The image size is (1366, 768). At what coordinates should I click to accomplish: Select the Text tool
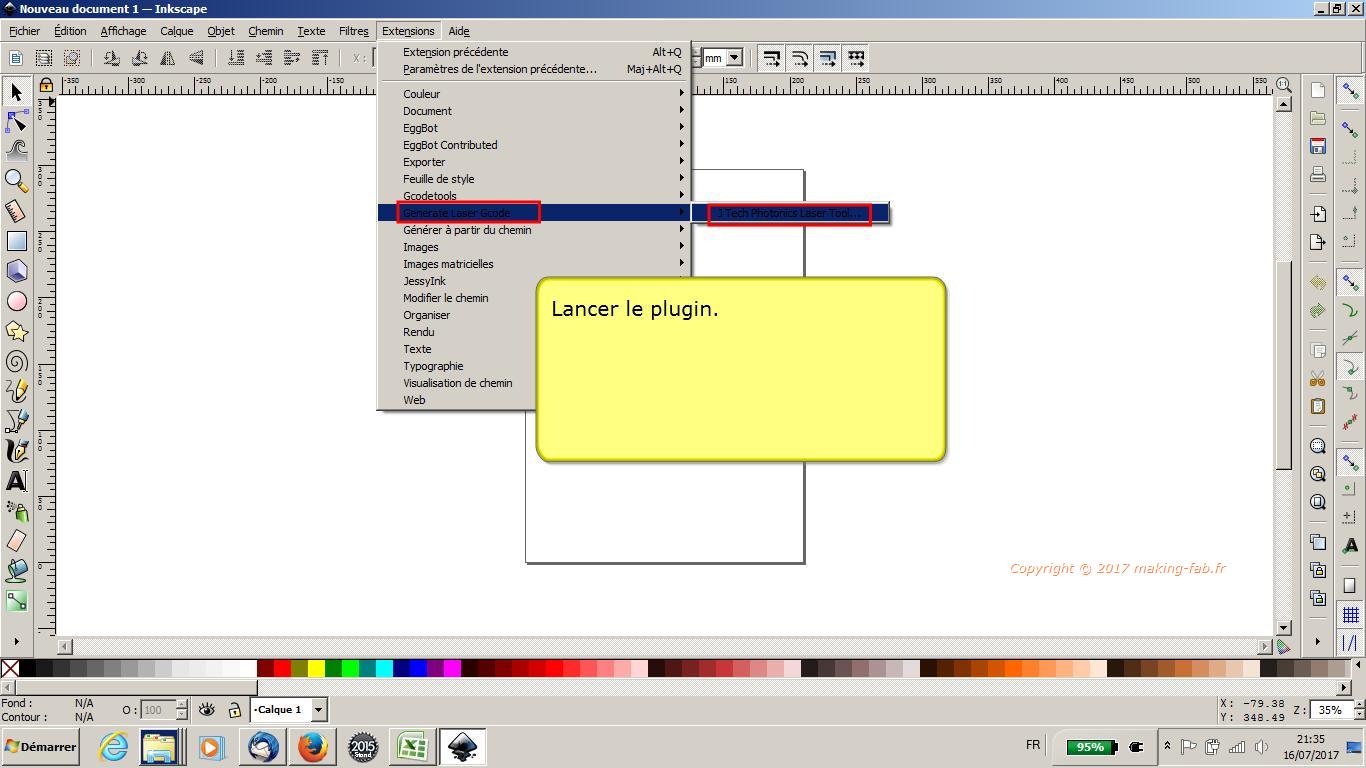tap(16, 481)
